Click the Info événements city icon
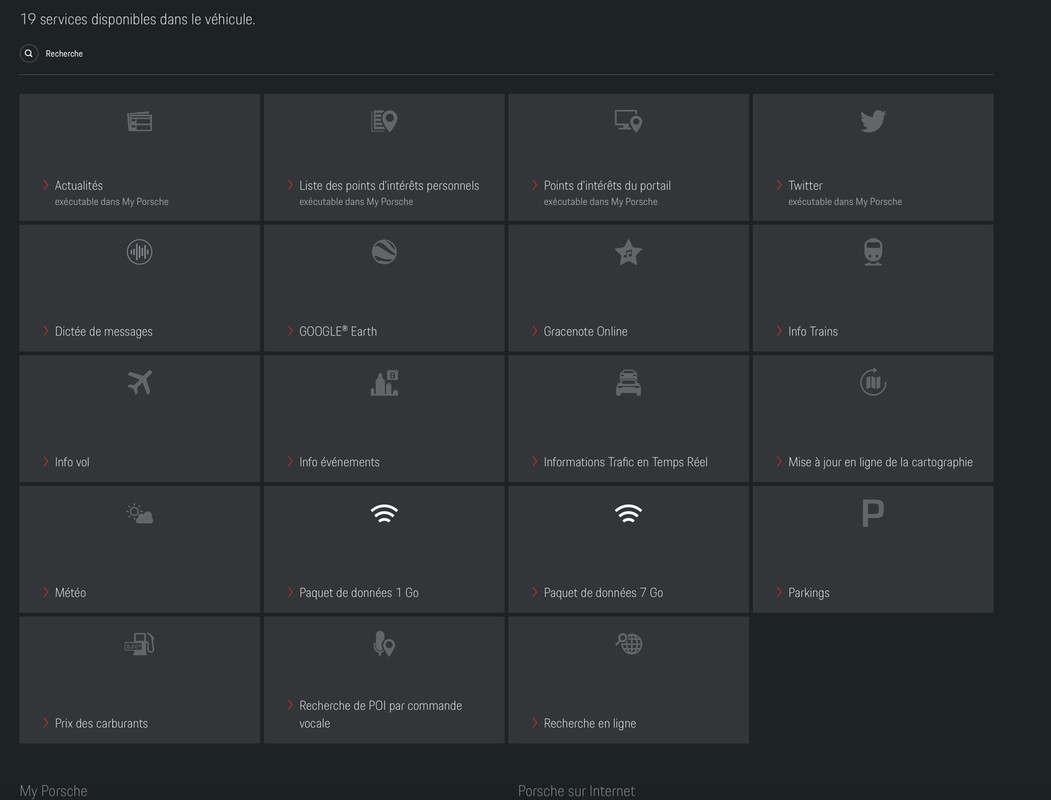The image size is (1051, 800). click(x=384, y=383)
